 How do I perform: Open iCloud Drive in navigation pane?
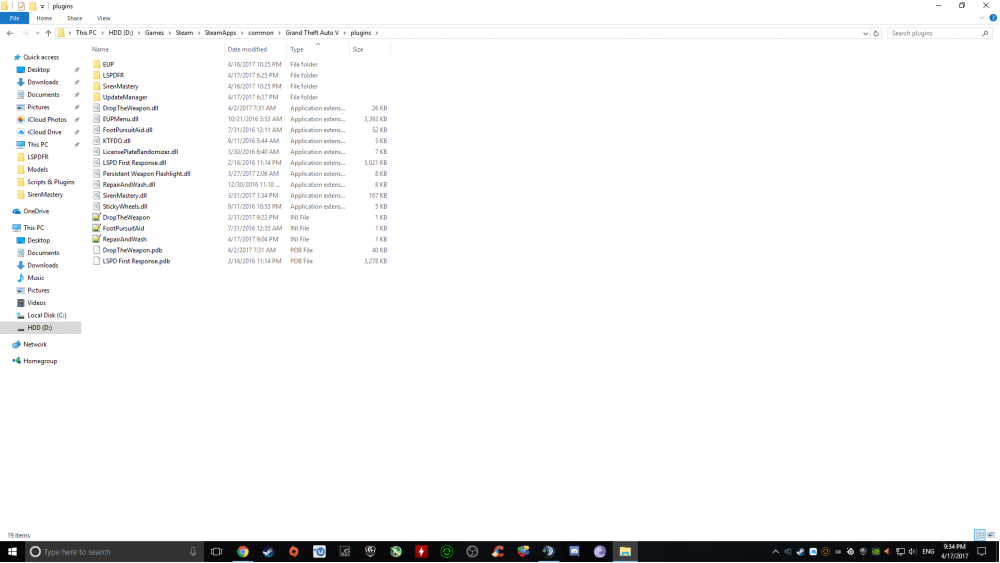44,132
